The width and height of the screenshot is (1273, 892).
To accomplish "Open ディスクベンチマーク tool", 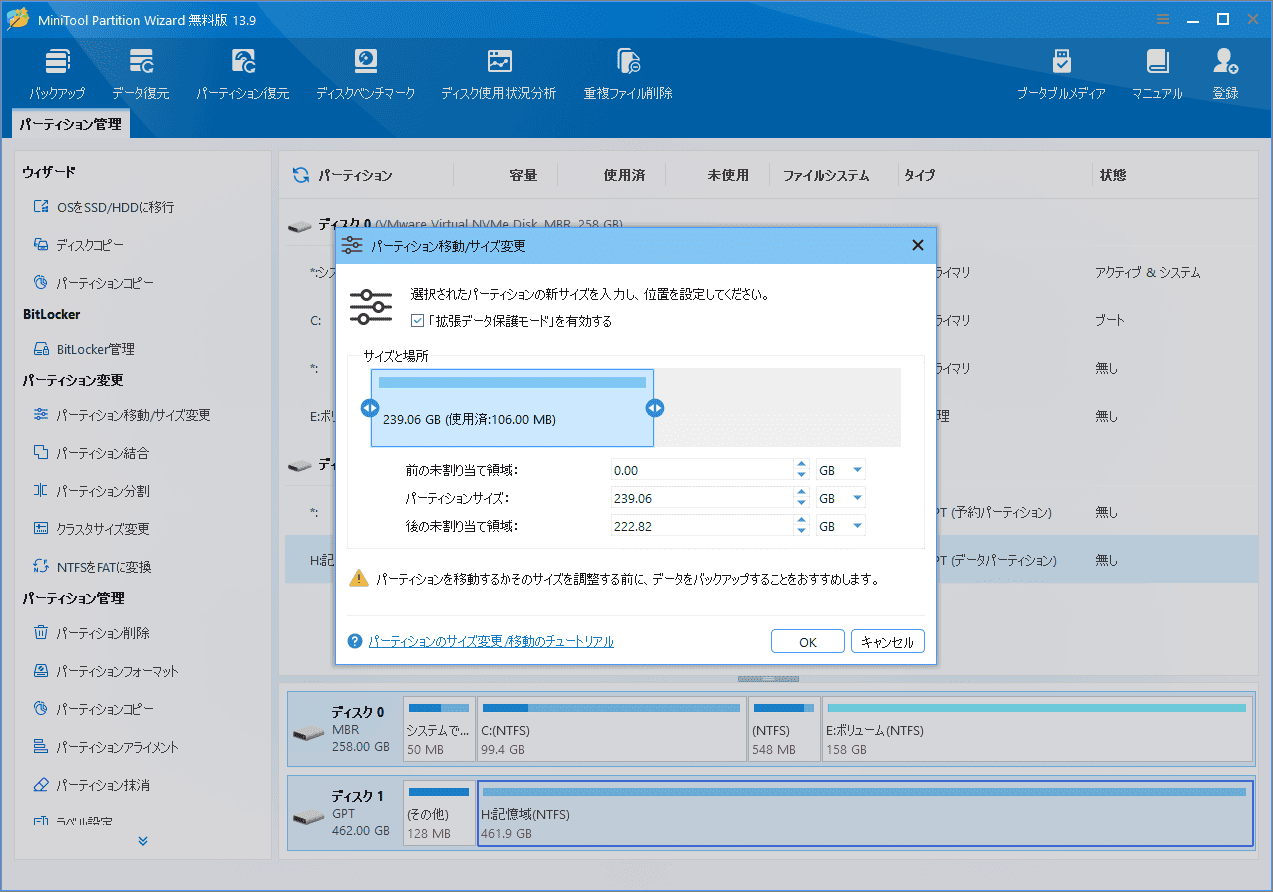I will (365, 73).
